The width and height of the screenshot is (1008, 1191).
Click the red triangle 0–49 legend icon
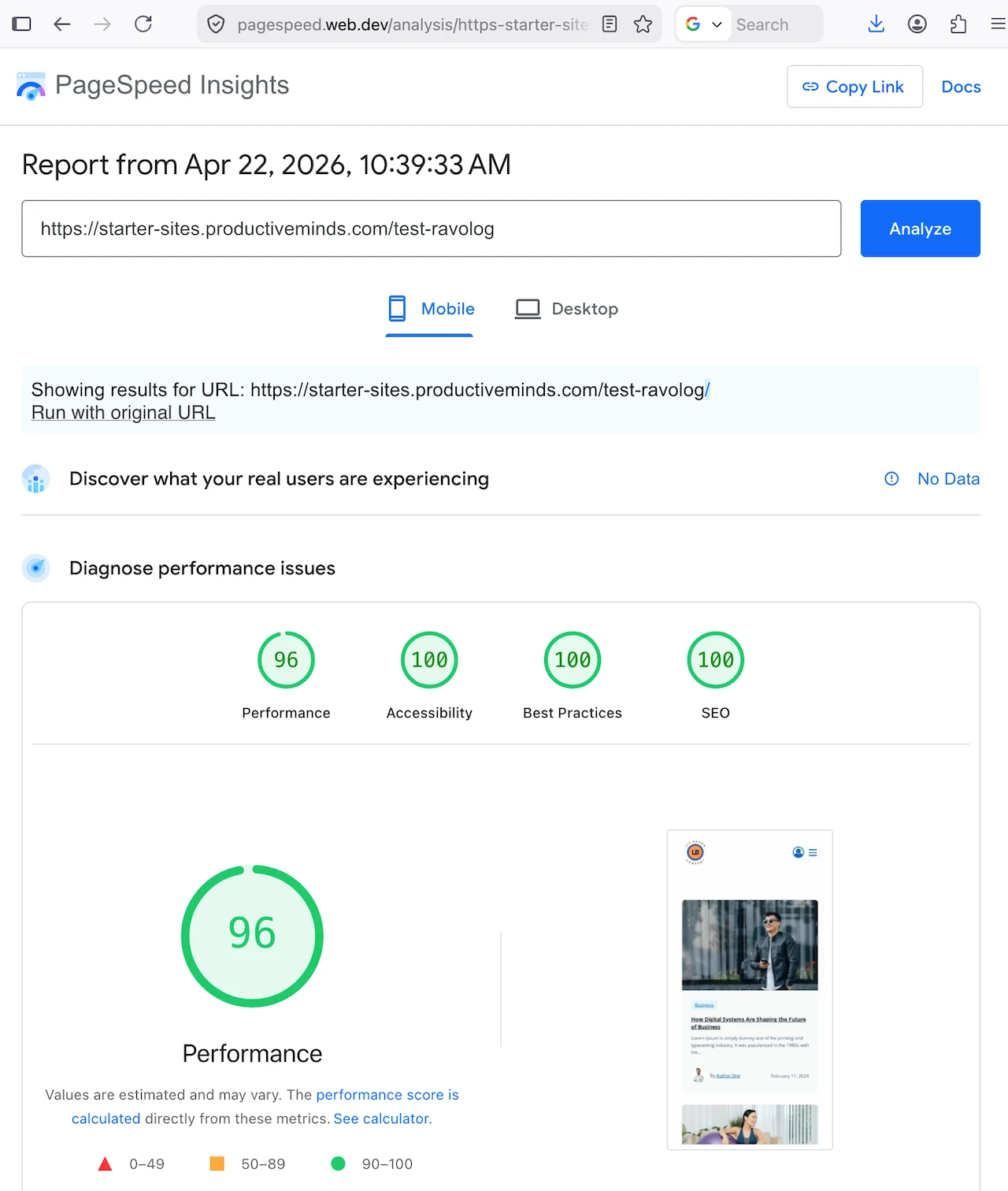point(105,1164)
